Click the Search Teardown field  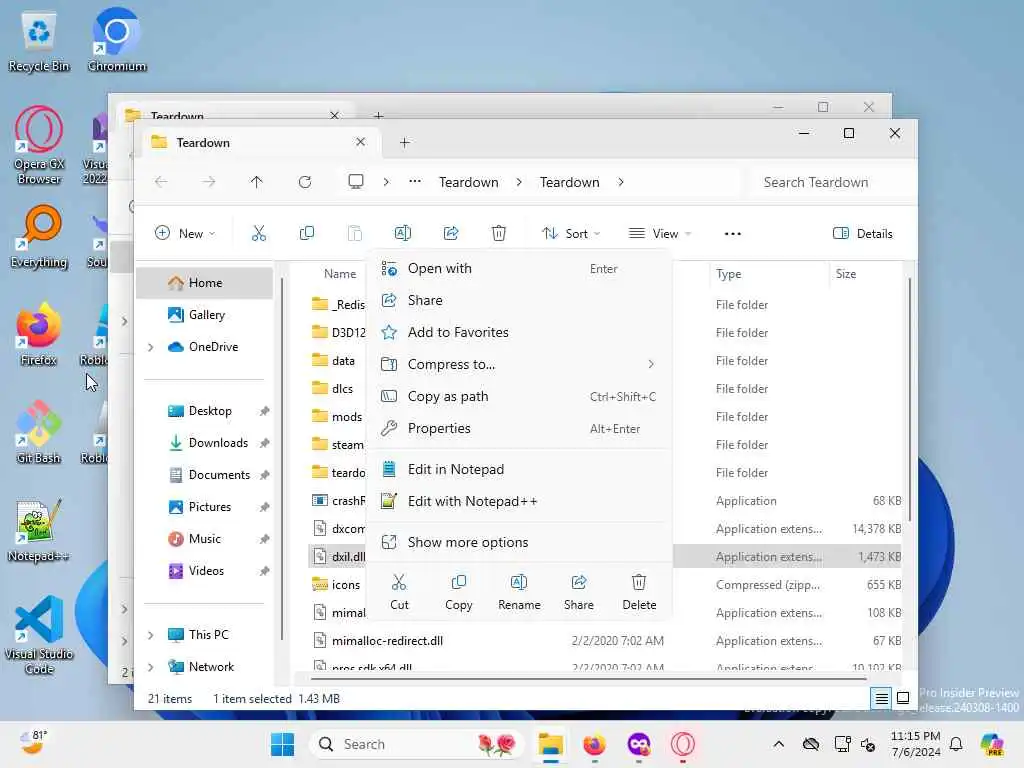point(829,182)
